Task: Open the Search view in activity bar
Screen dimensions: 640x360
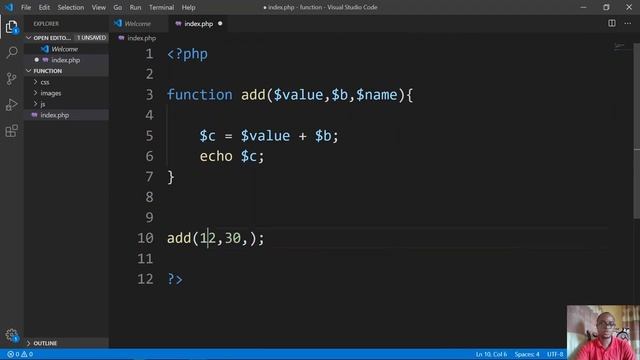Action: point(11,52)
